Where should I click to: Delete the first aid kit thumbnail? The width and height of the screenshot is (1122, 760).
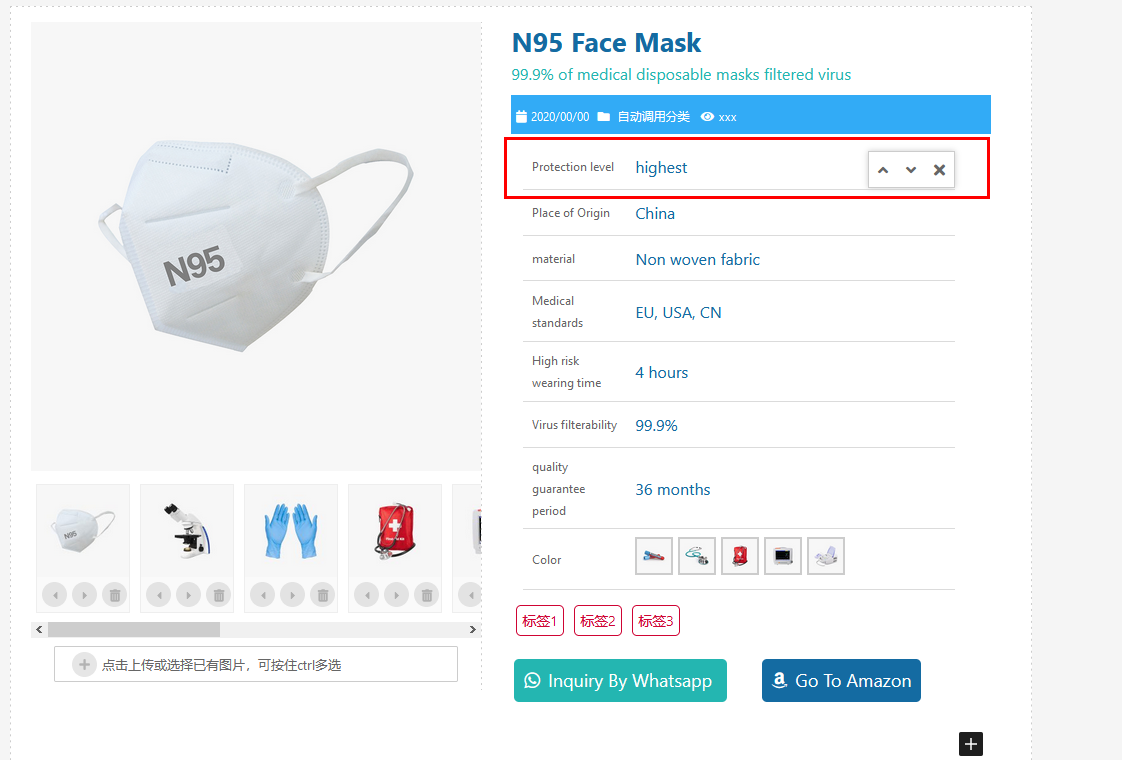(x=427, y=595)
